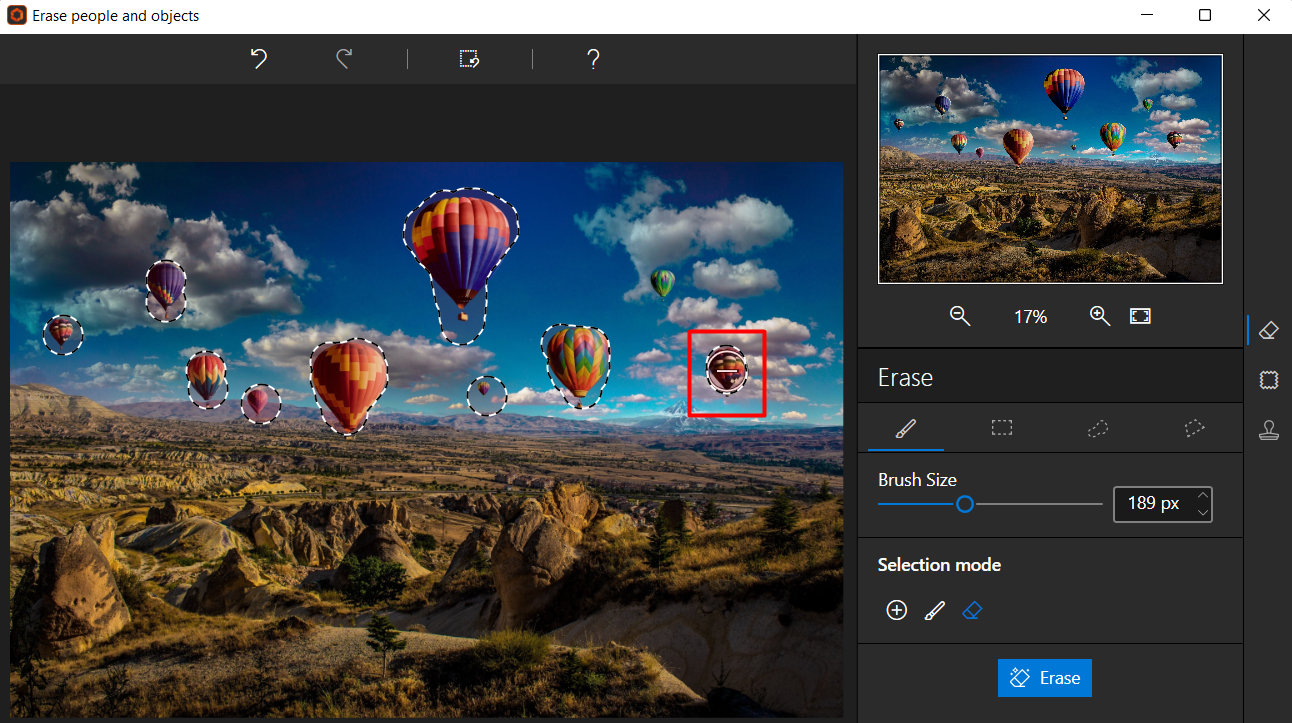1292x723 pixels.
Task: Choose the subtract eraser selection mode
Action: click(x=971, y=610)
